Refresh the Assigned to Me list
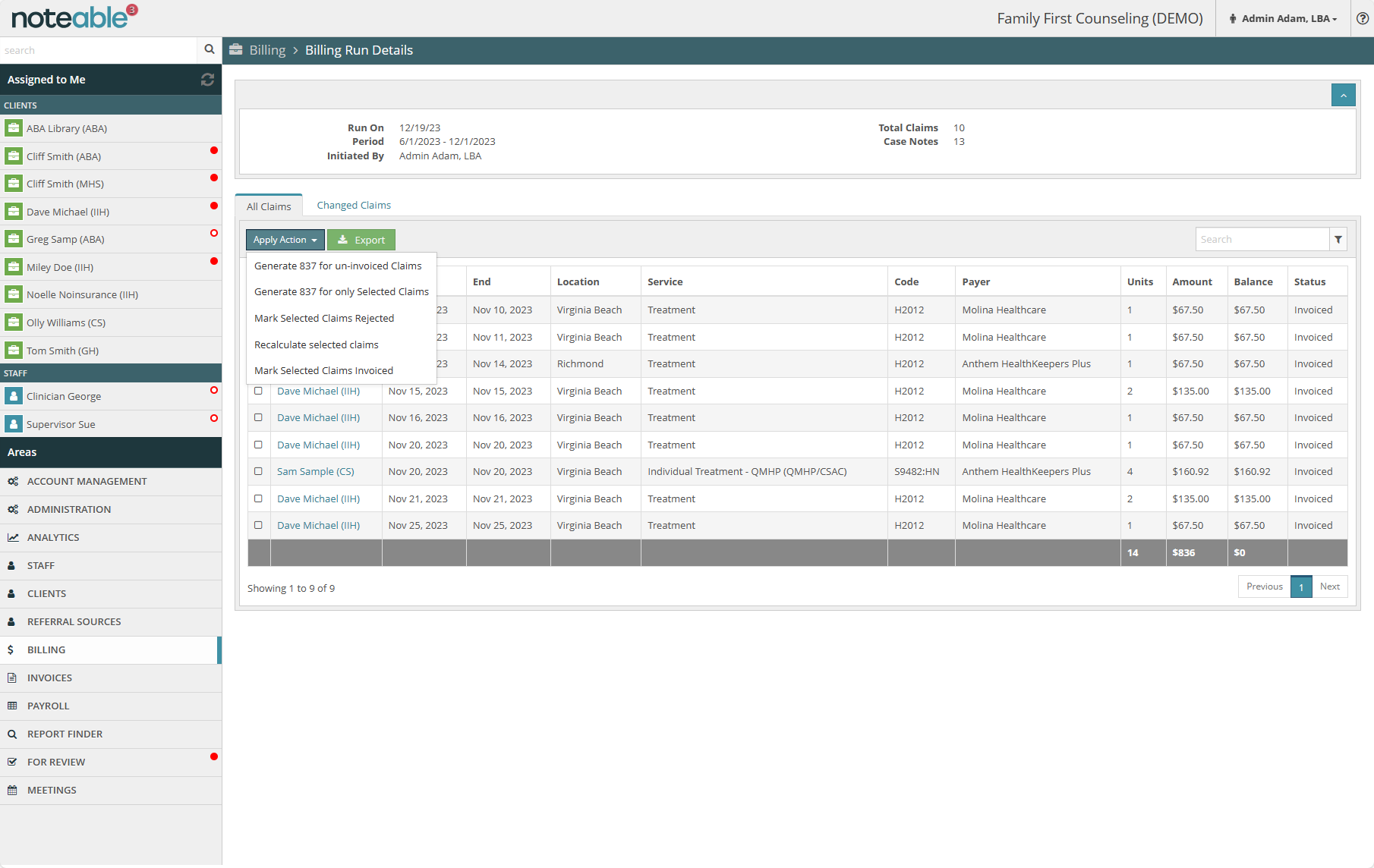The height and width of the screenshot is (868, 1374). [207, 80]
